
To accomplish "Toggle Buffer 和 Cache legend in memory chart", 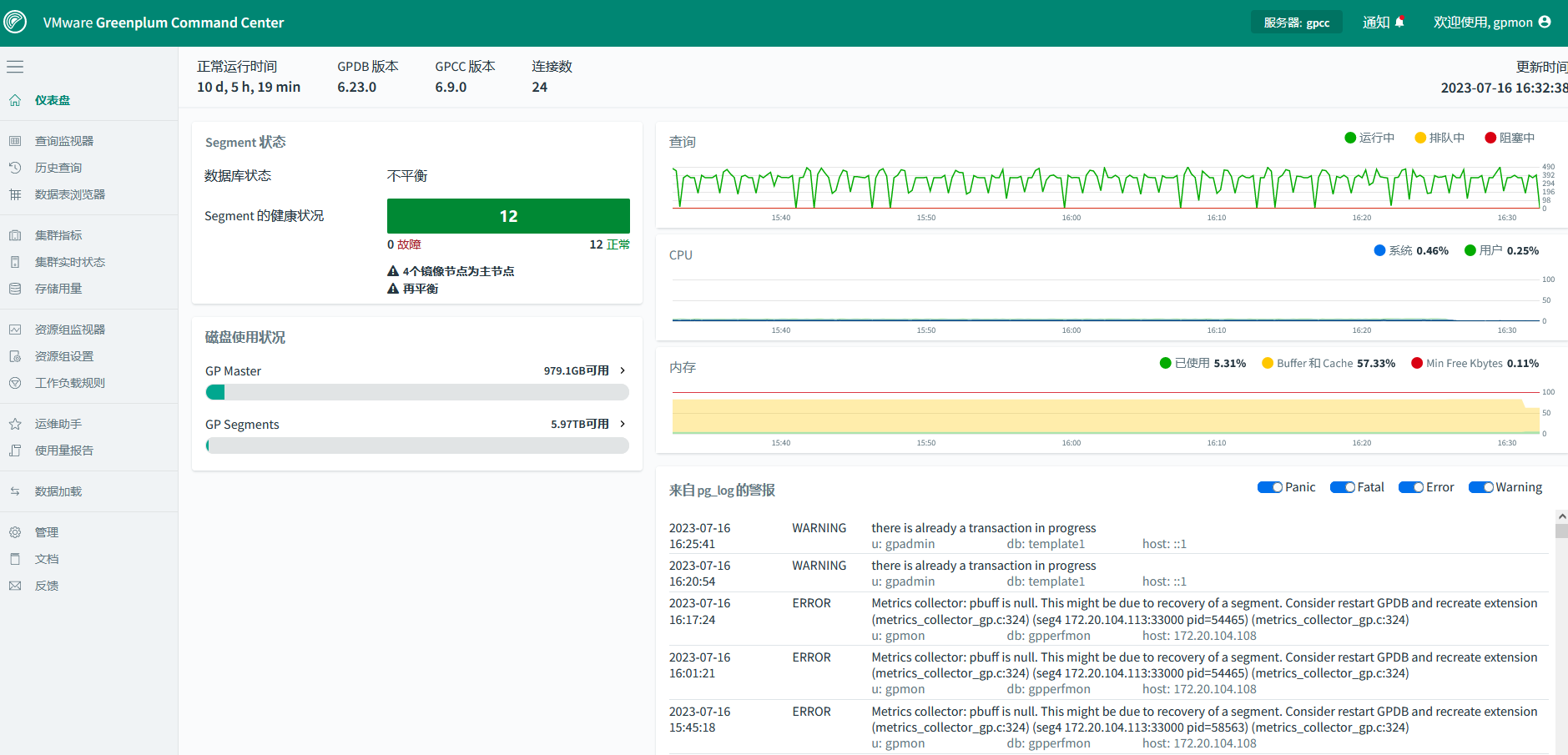I will pos(1329,363).
